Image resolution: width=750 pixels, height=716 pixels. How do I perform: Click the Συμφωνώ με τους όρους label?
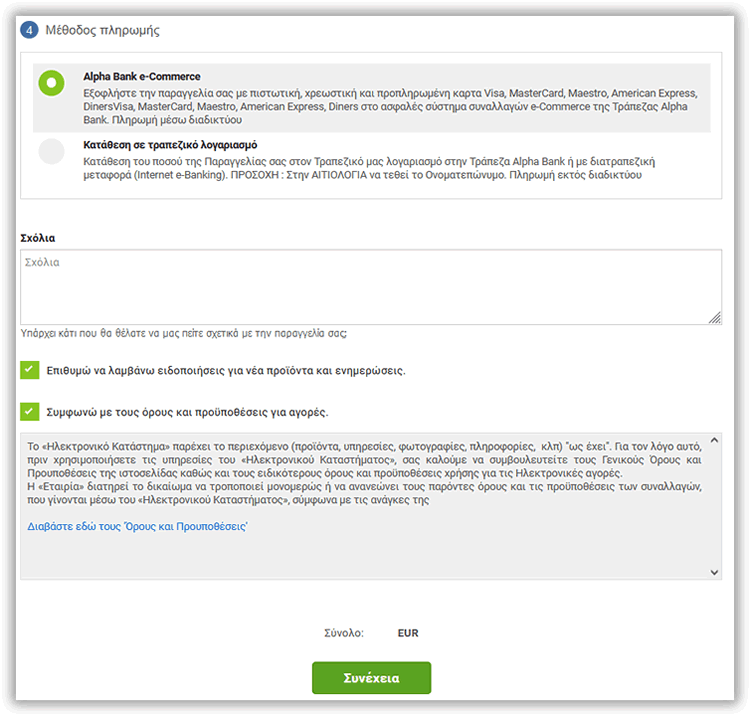[188, 411]
